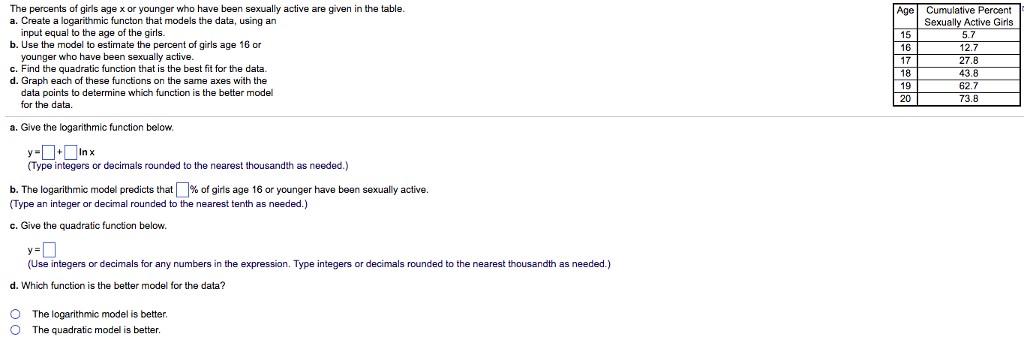Click the Cumulative Percent column header

pos(969,16)
